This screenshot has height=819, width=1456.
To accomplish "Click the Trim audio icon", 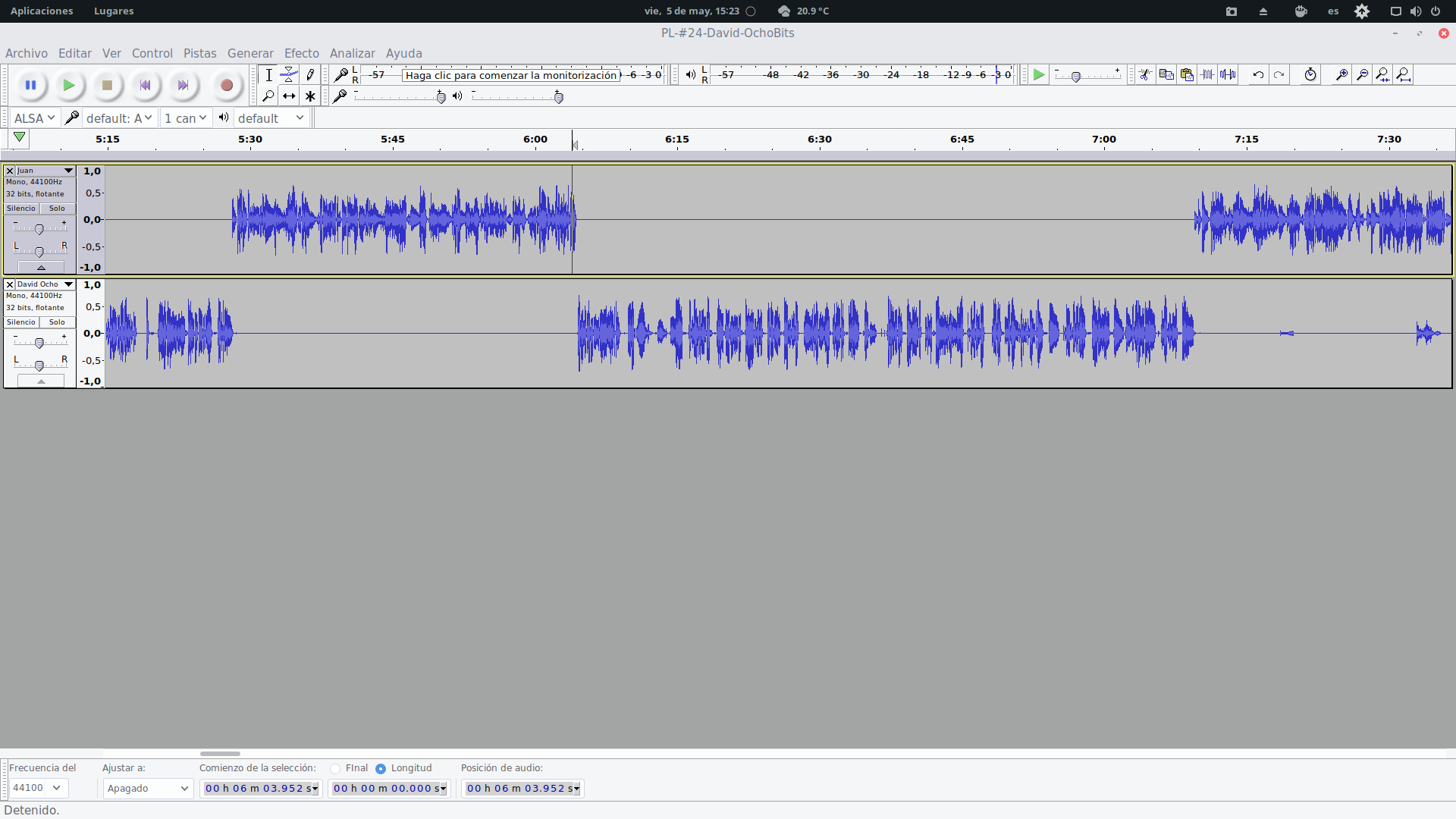I will click(1207, 74).
